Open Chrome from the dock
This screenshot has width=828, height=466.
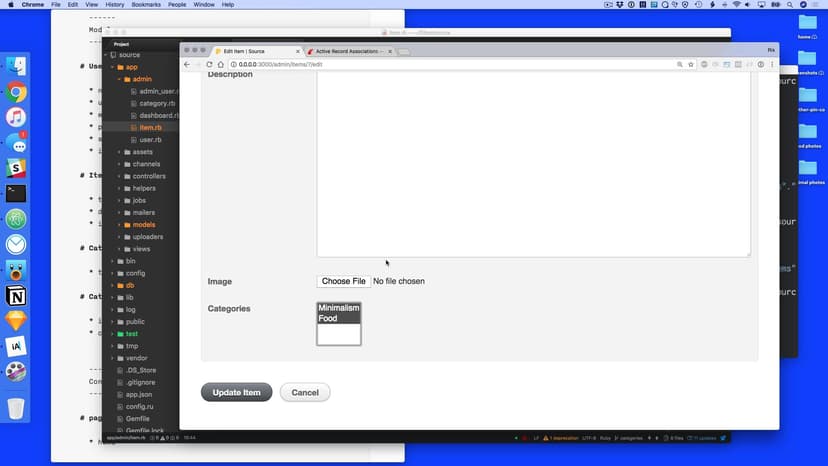coord(16,92)
